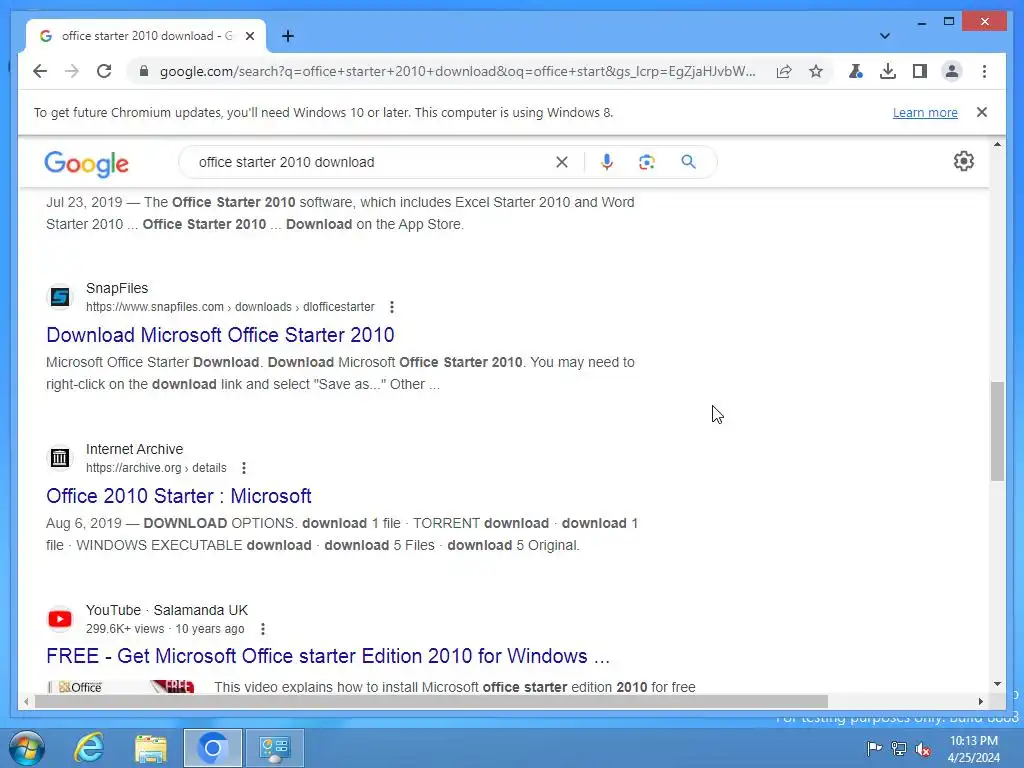This screenshot has width=1024, height=768.
Task: Open Chrome Labs flask icon
Action: point(856,71)
